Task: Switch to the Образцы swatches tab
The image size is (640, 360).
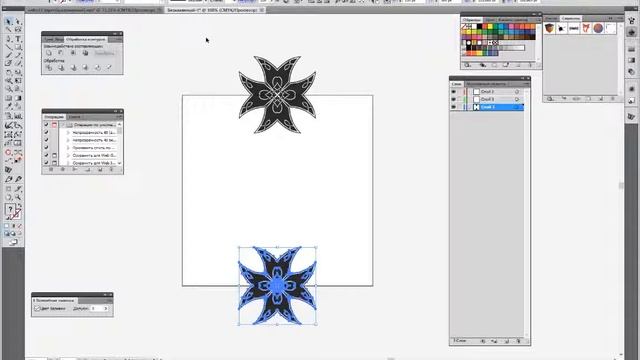Action: tap(472, 20)
